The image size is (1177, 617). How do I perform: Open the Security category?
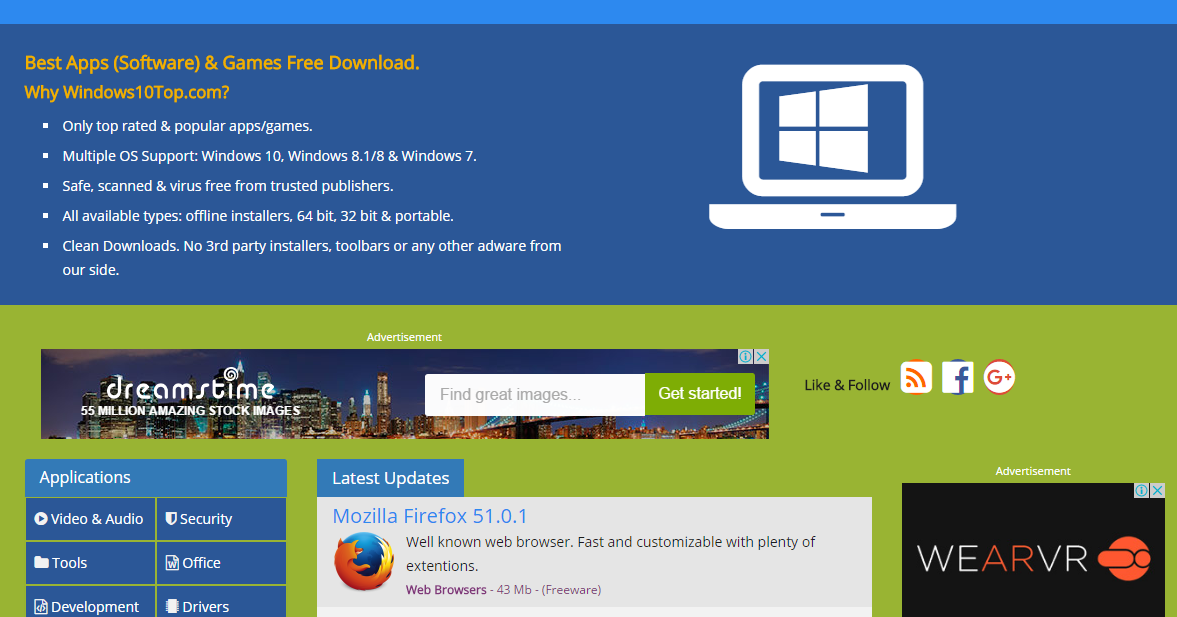pyautogui.click(x=221, y=519)
